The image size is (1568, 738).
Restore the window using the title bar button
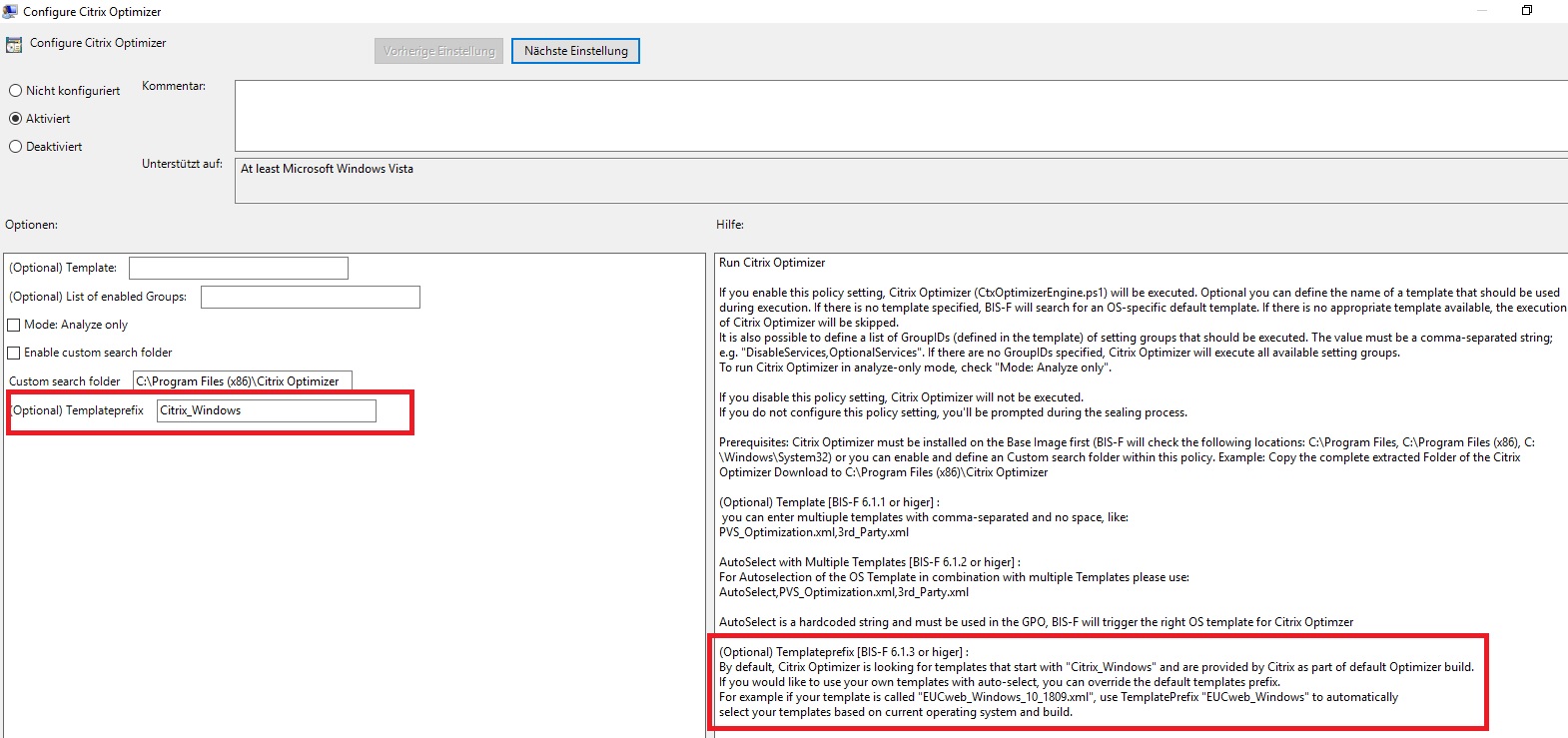point(1526,10)
